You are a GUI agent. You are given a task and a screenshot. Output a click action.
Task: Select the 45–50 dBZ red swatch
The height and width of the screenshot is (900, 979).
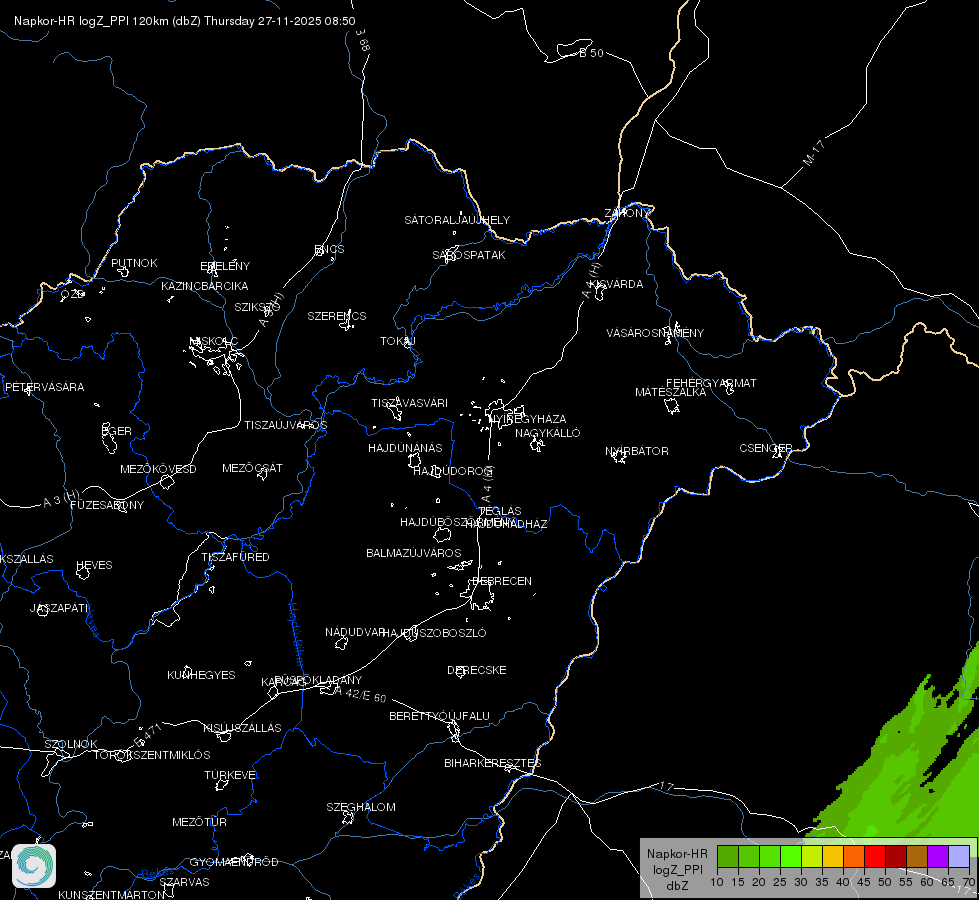click(x=875, y=857)
